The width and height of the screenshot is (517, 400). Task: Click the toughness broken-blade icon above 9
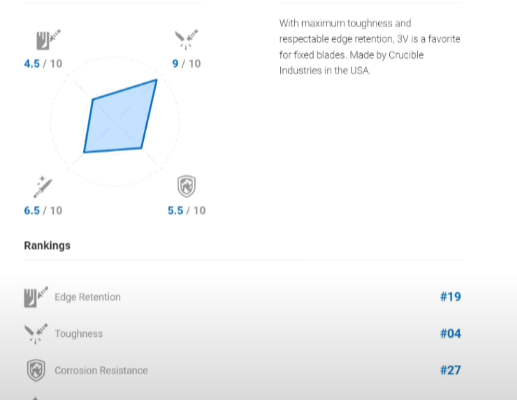coord(186,39)
